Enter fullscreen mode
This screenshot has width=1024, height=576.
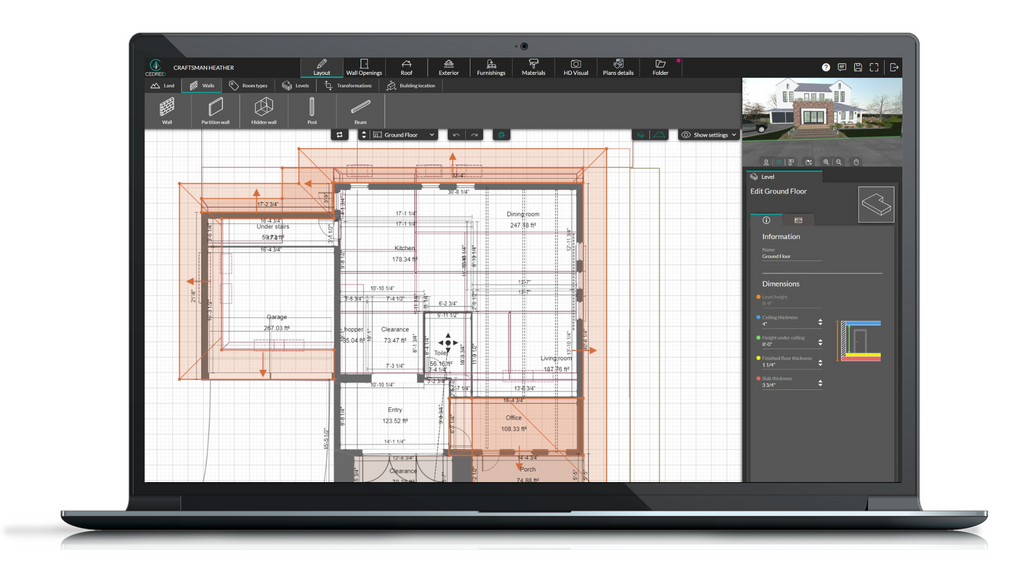[x=874, y=67]
